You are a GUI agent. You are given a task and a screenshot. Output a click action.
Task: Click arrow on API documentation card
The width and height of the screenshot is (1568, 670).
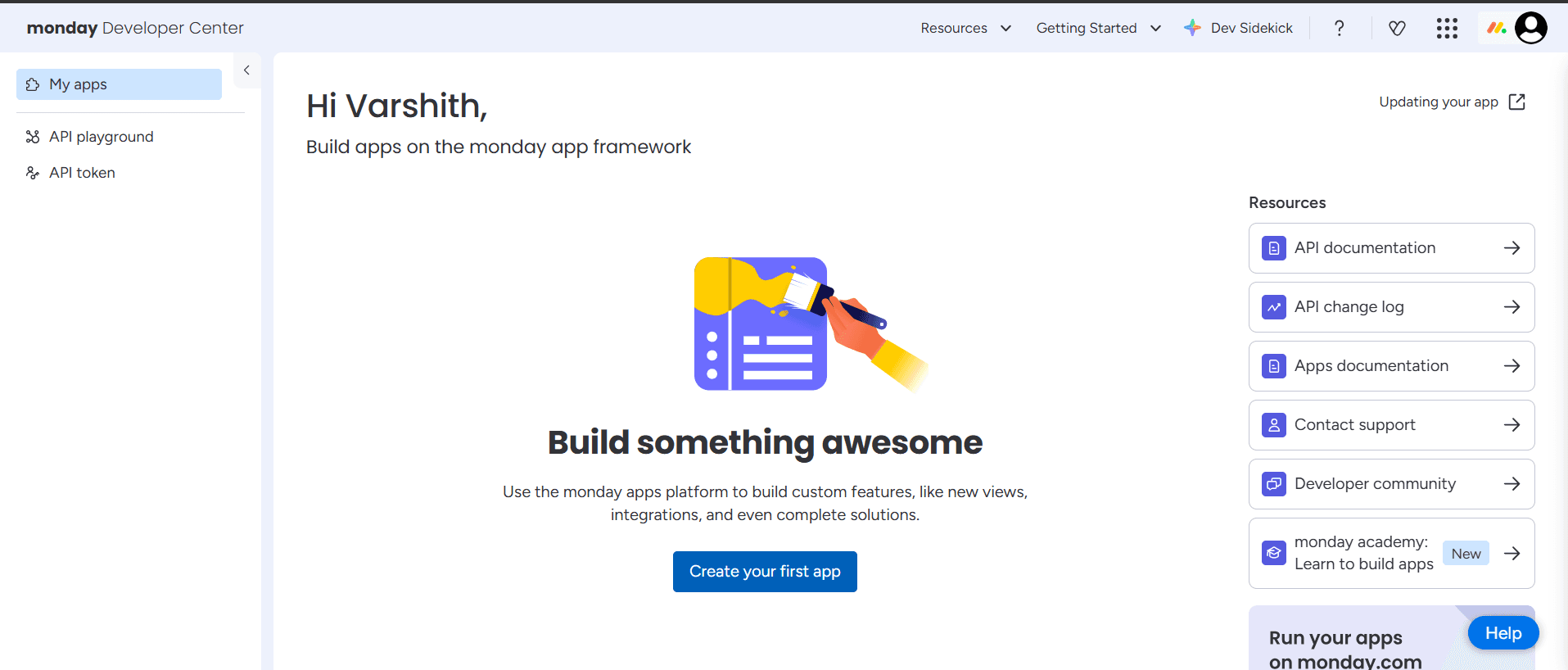click(x=1512, y=248)
